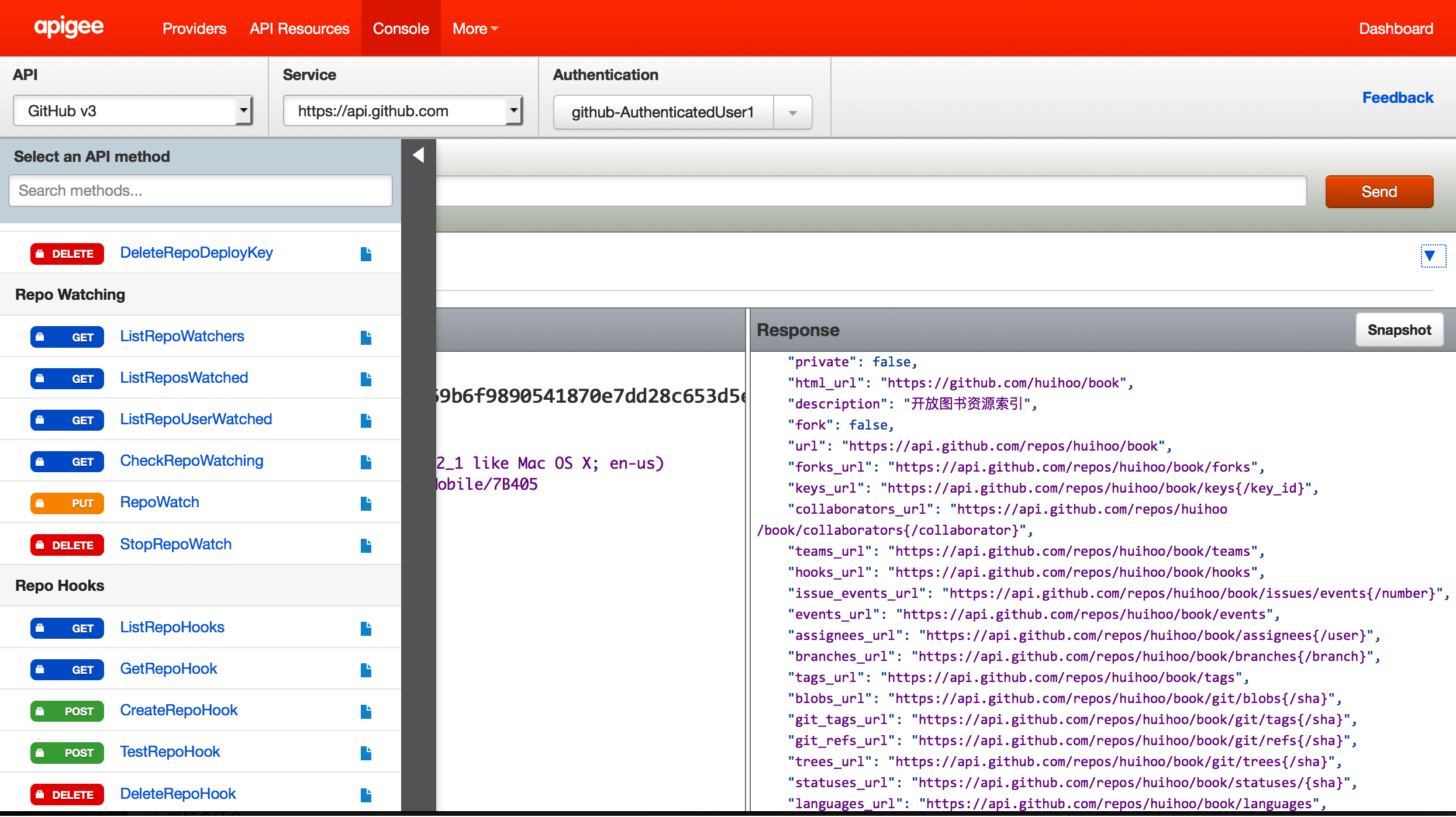Click the apigee logo
The height and width of the screenshot is (817, 1456).
click(69, 27)
